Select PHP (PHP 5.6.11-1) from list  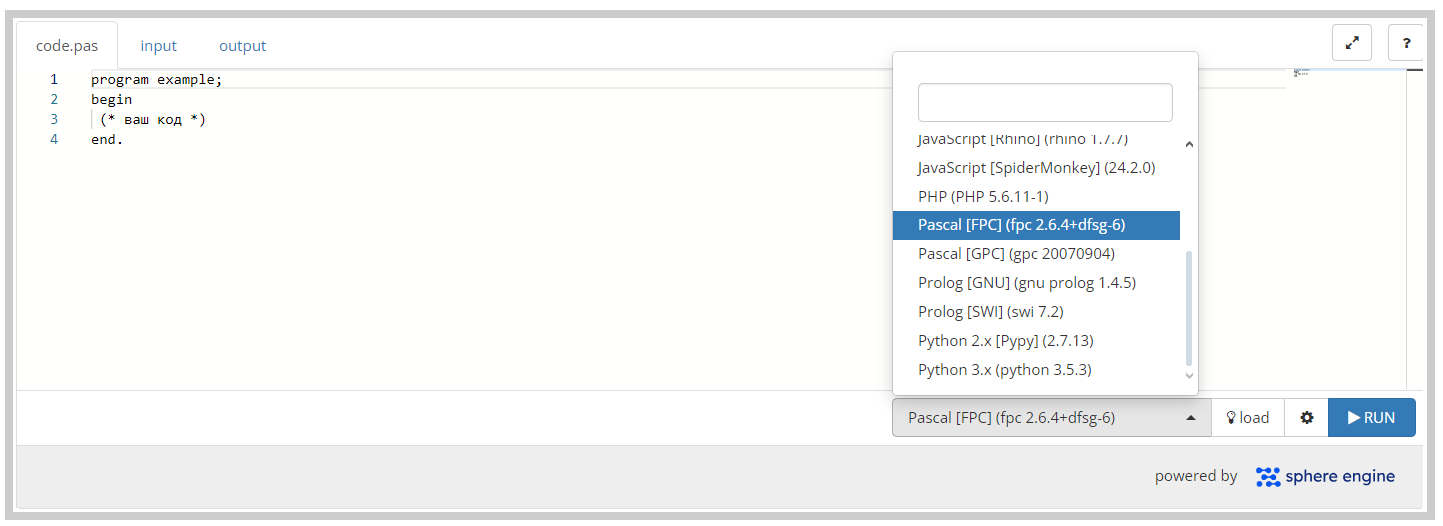(983, 196)
